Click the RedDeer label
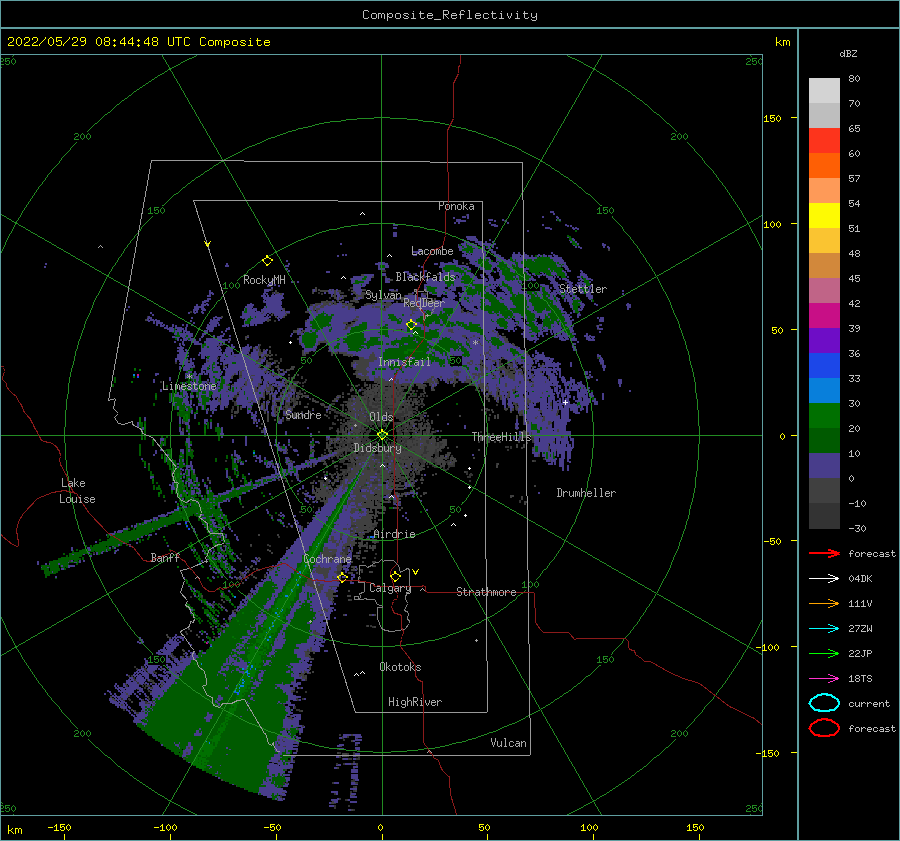The height and width of the screenshot is (841, 900). click(424, 303)
